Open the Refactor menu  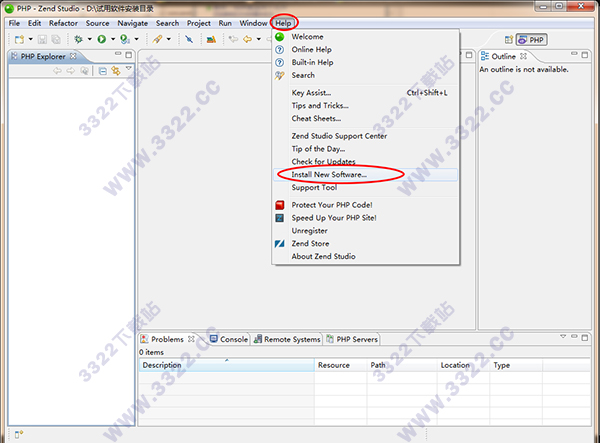tap(63, 23)
